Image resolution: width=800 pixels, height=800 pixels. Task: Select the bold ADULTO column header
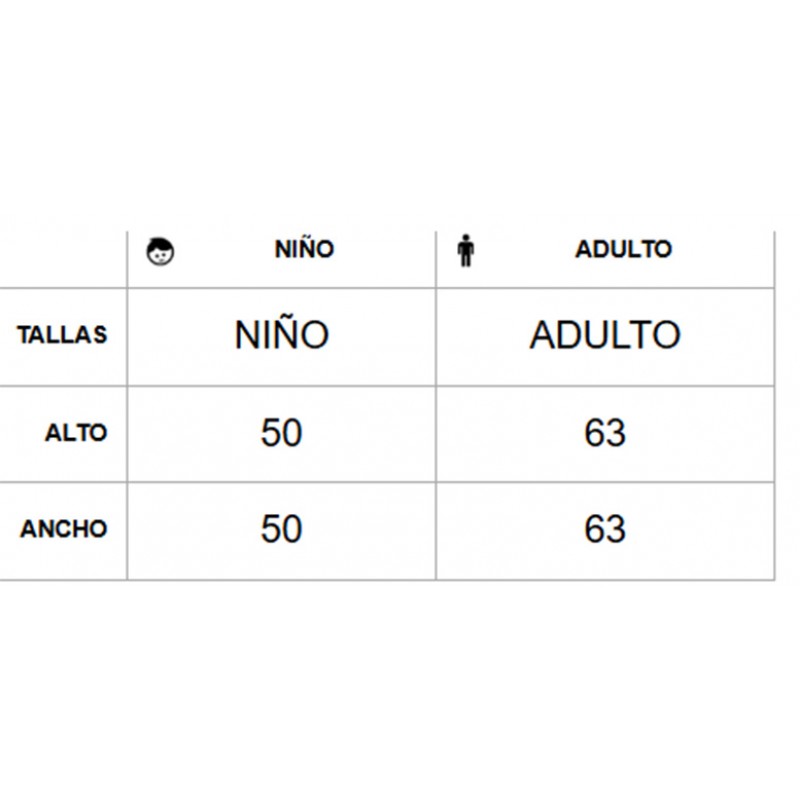pos(623,249)
